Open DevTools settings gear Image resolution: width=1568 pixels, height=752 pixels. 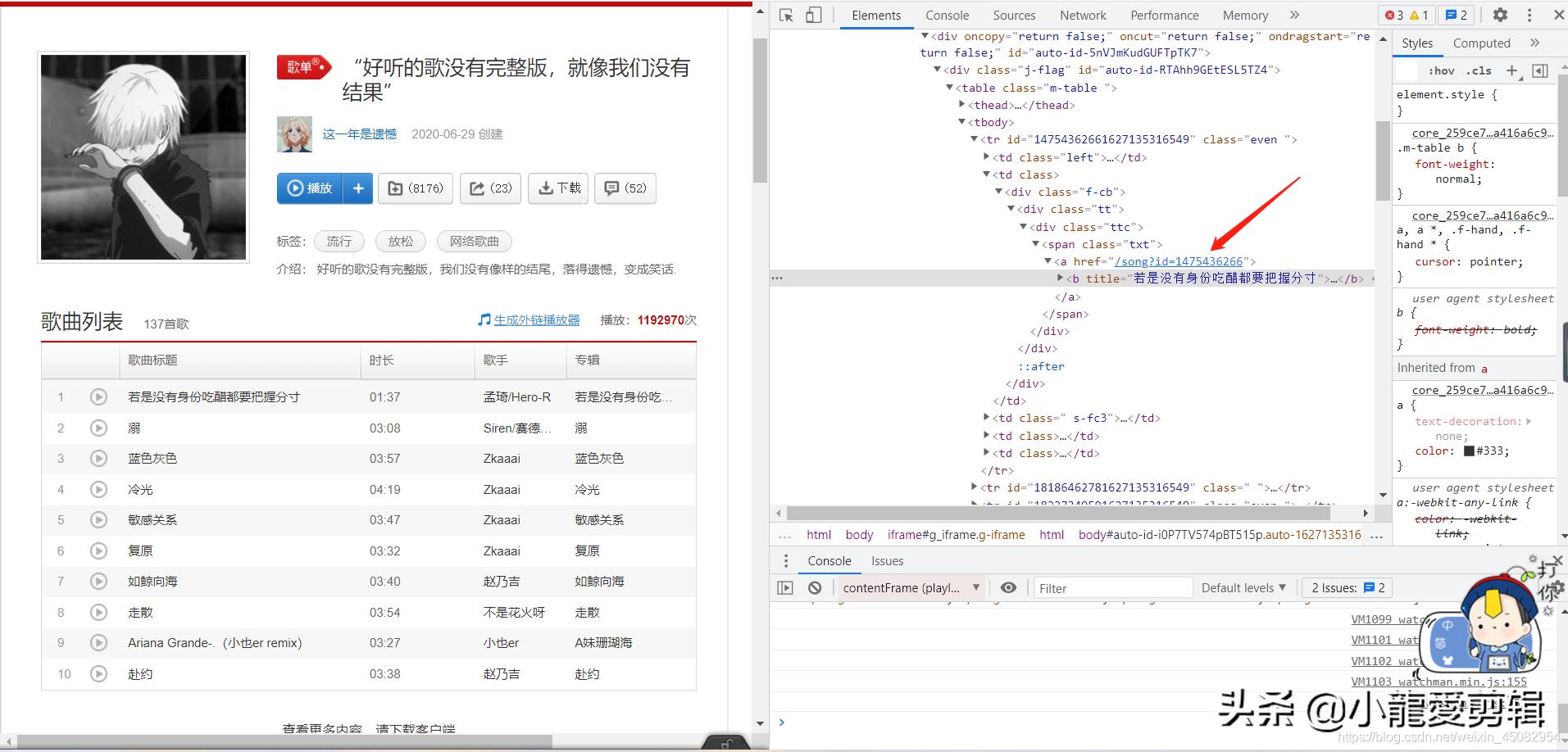[1499, 15]
